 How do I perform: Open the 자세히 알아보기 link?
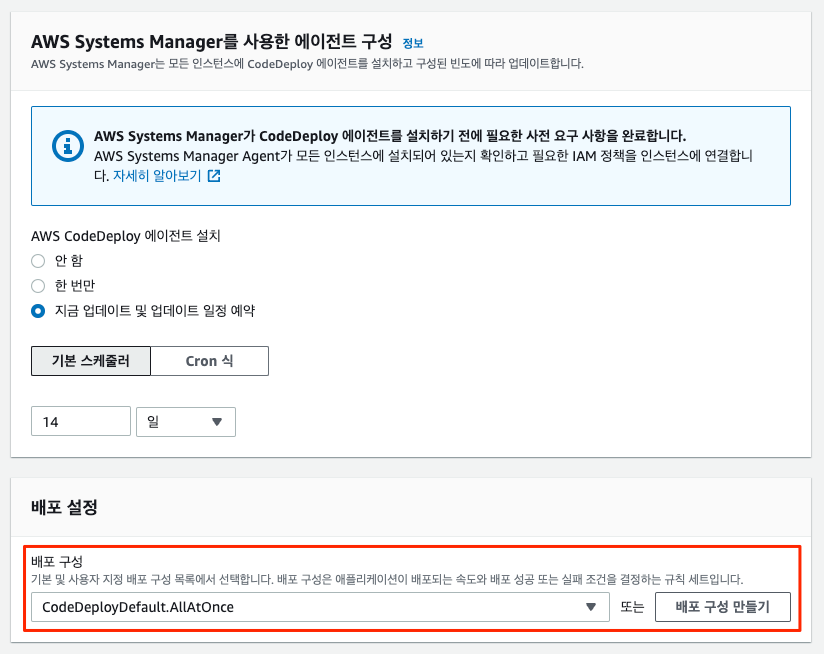coord(157,176)
